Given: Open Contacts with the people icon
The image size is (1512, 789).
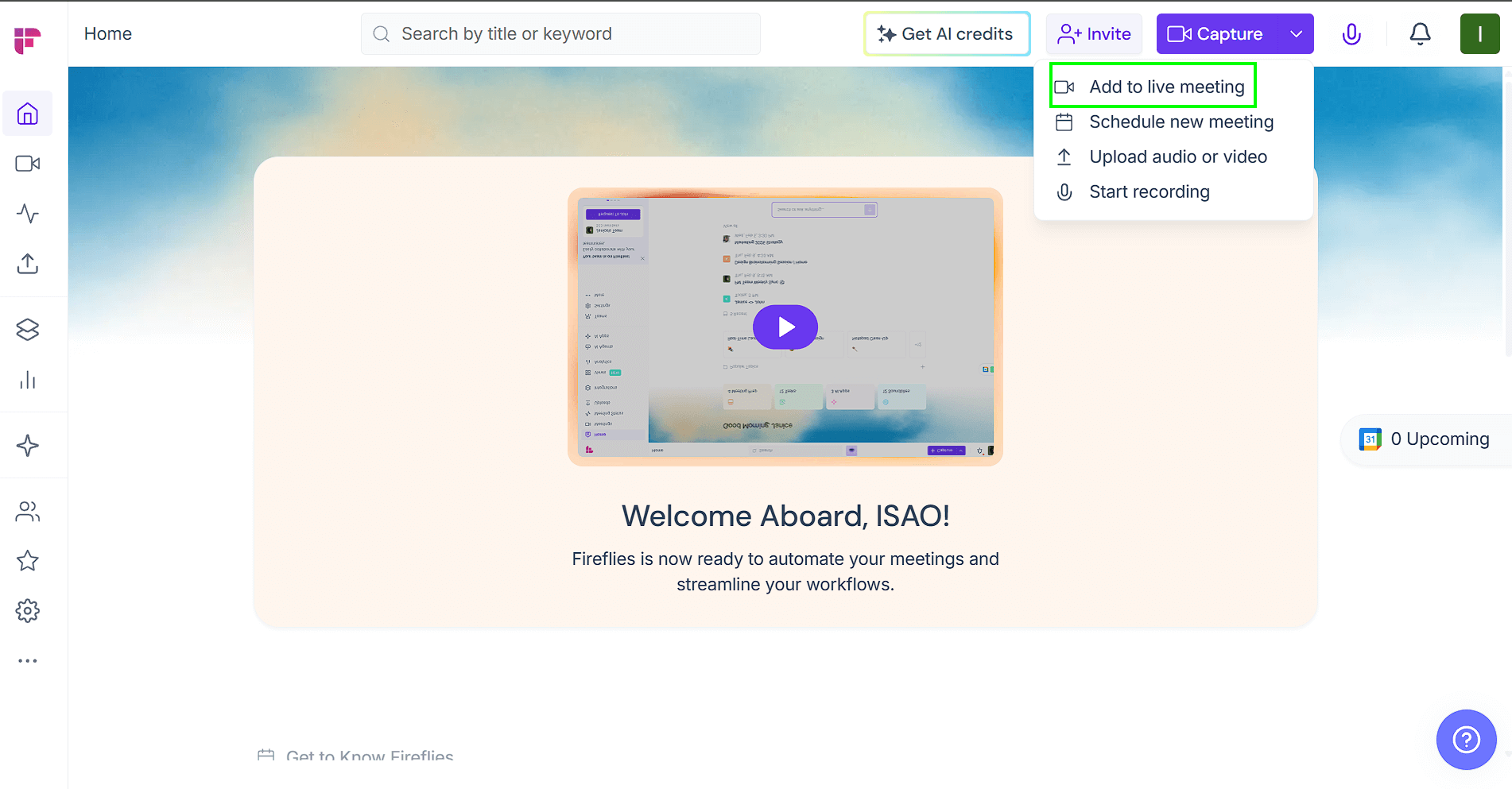Looking at the screenshot, I should click(x=27, y=512).
